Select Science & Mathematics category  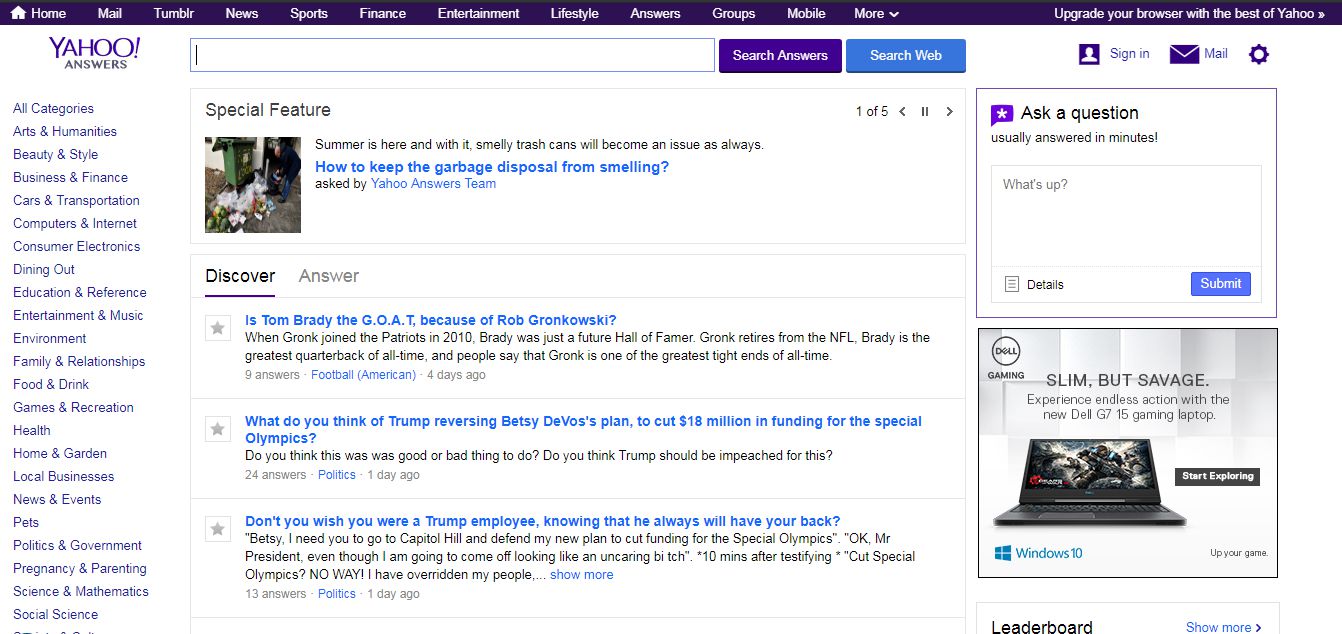(81, 591)
